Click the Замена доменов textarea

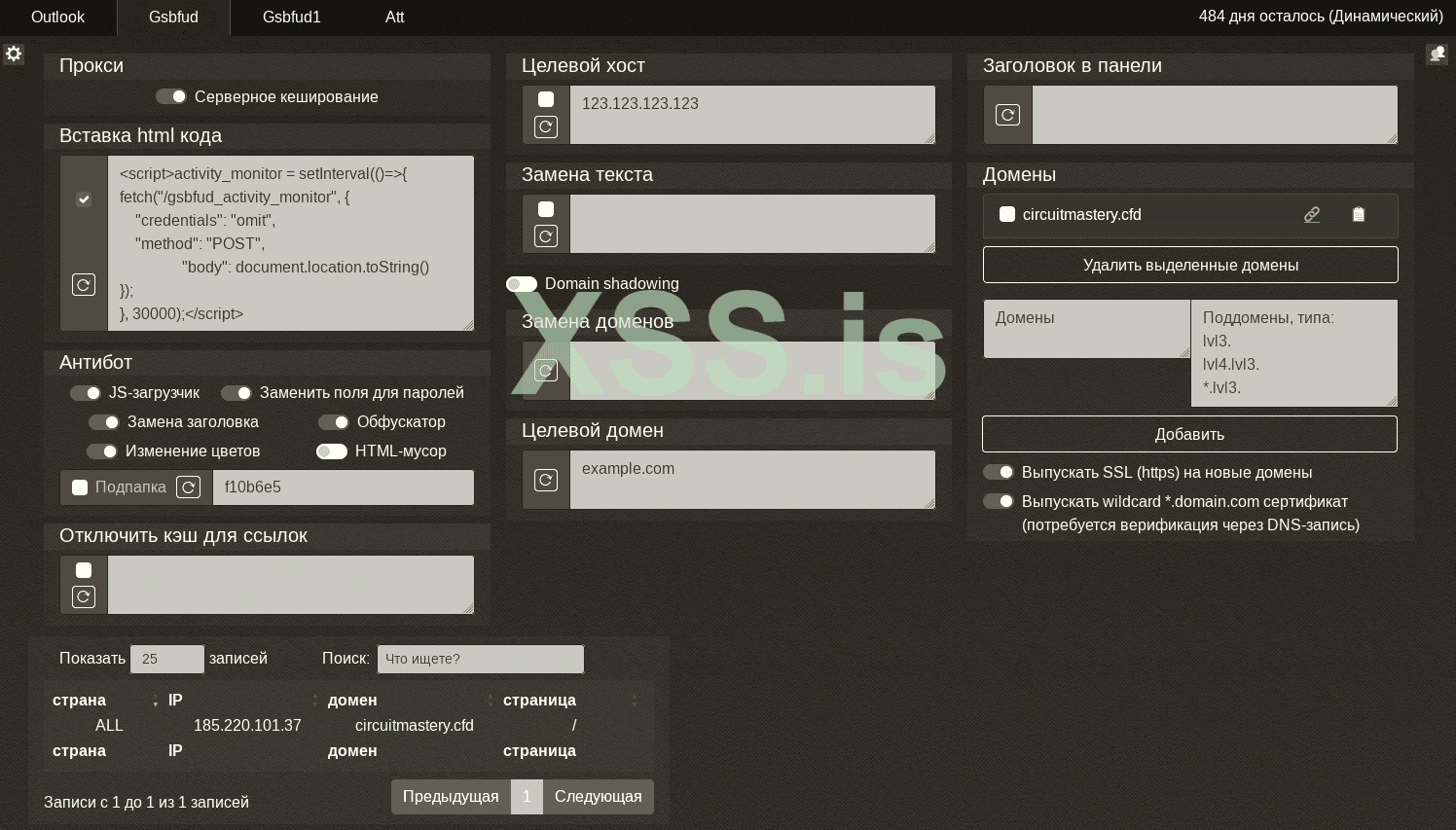752,371
